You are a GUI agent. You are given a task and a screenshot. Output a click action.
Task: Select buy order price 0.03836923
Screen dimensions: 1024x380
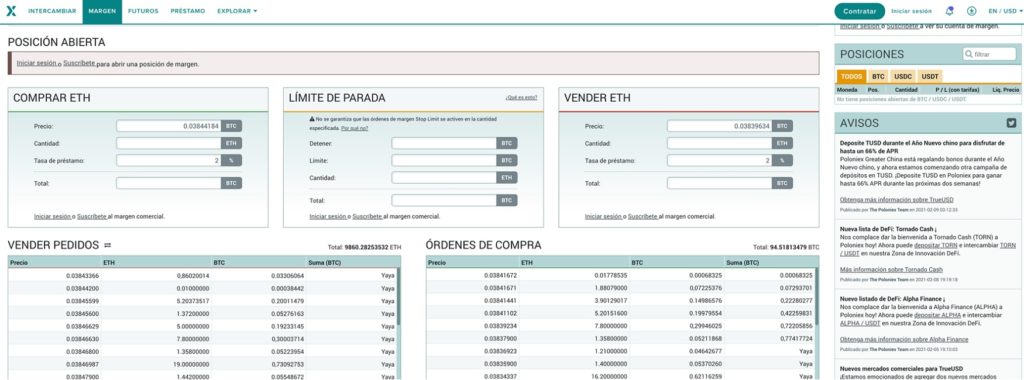click(x=500, y=351)
